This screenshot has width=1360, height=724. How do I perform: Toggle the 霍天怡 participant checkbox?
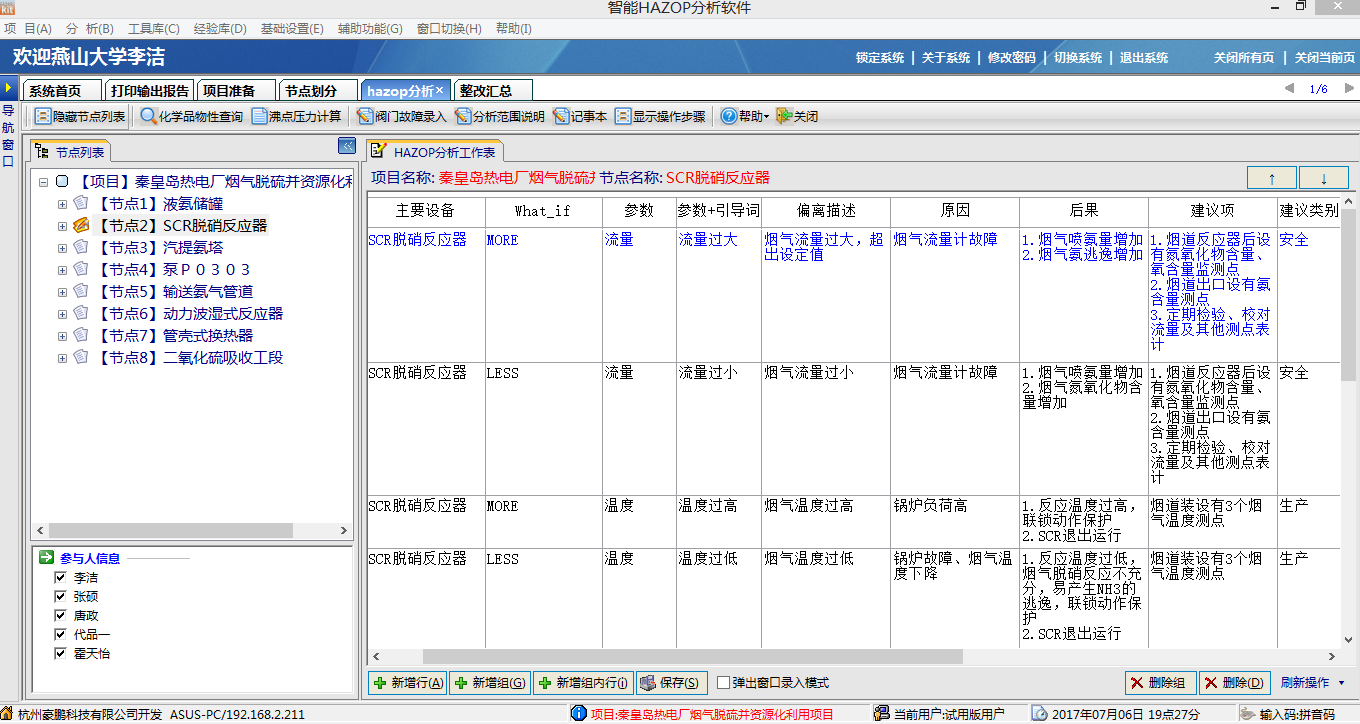[60, 654]
